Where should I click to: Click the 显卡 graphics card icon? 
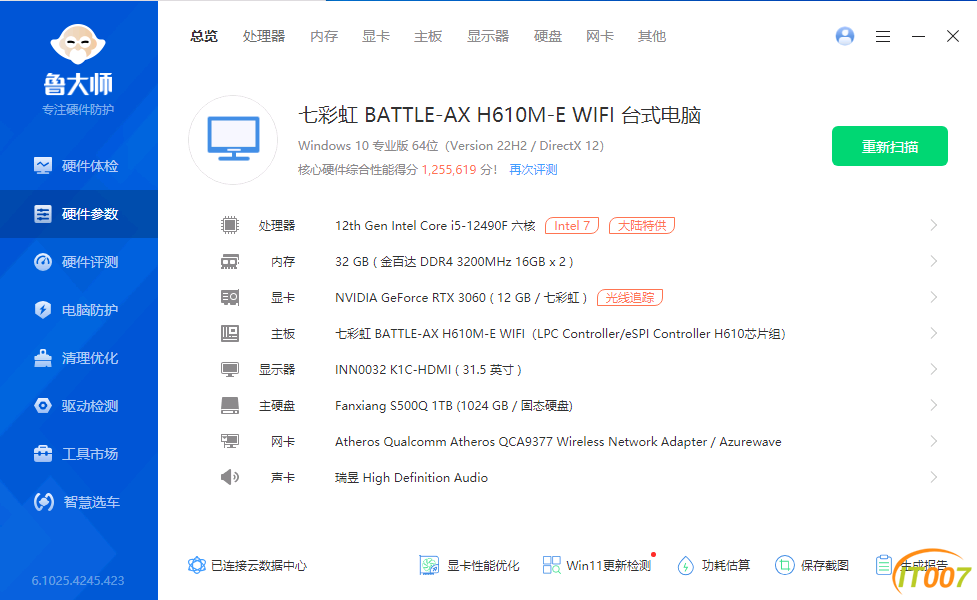click(229, 297)
